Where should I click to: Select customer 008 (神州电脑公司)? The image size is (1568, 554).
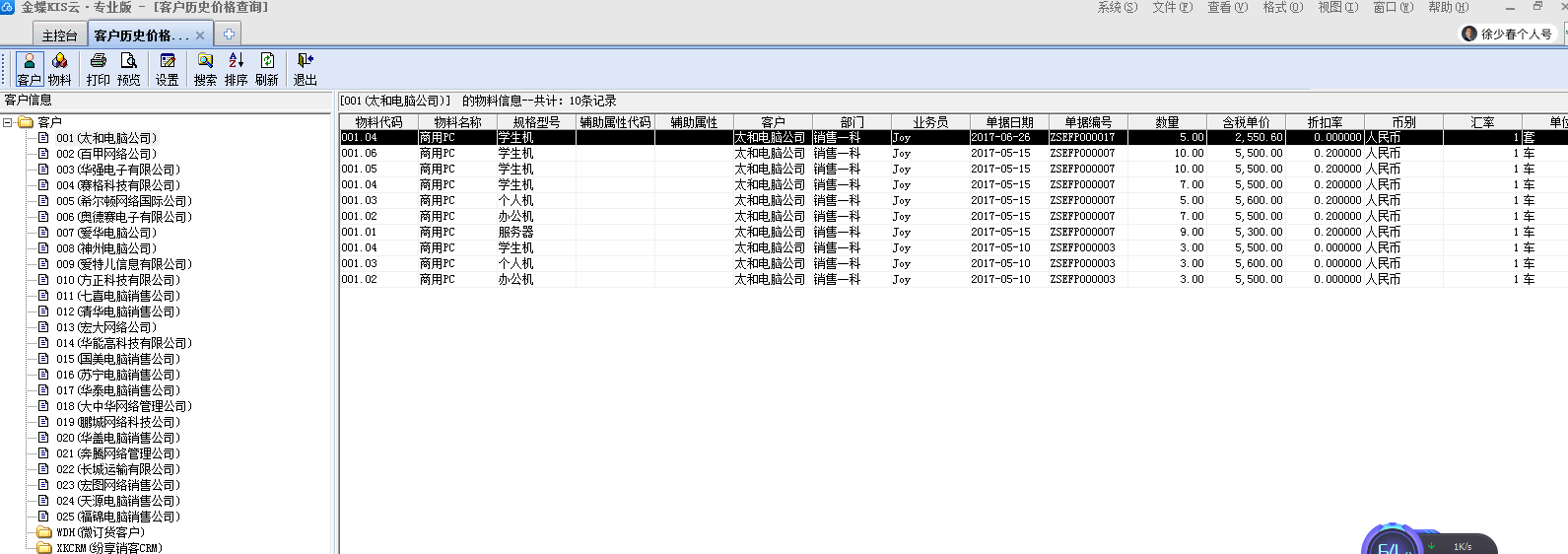click(105, 248)
